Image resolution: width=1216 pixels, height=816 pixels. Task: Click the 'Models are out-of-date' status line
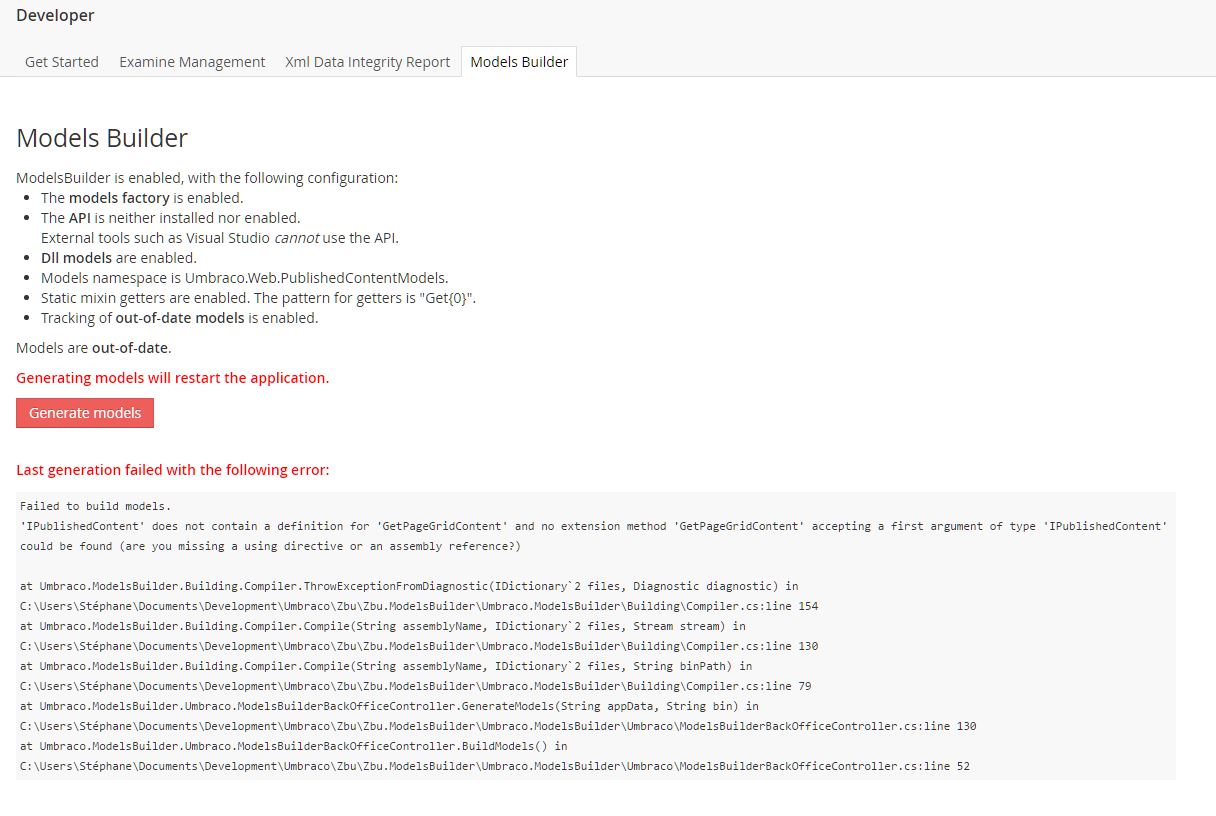point(94,348)
